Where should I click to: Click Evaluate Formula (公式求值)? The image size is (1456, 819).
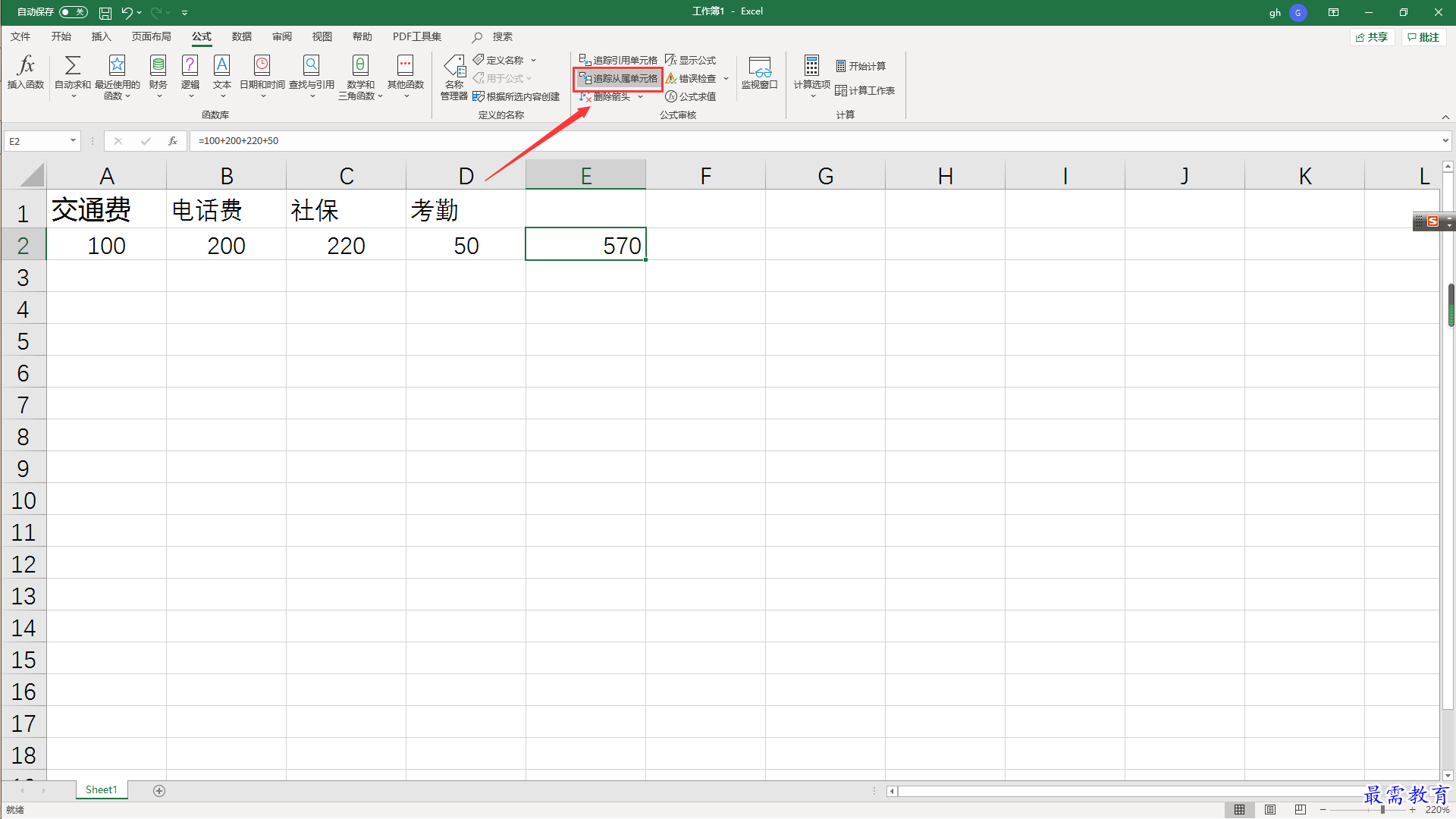point(691,96)
